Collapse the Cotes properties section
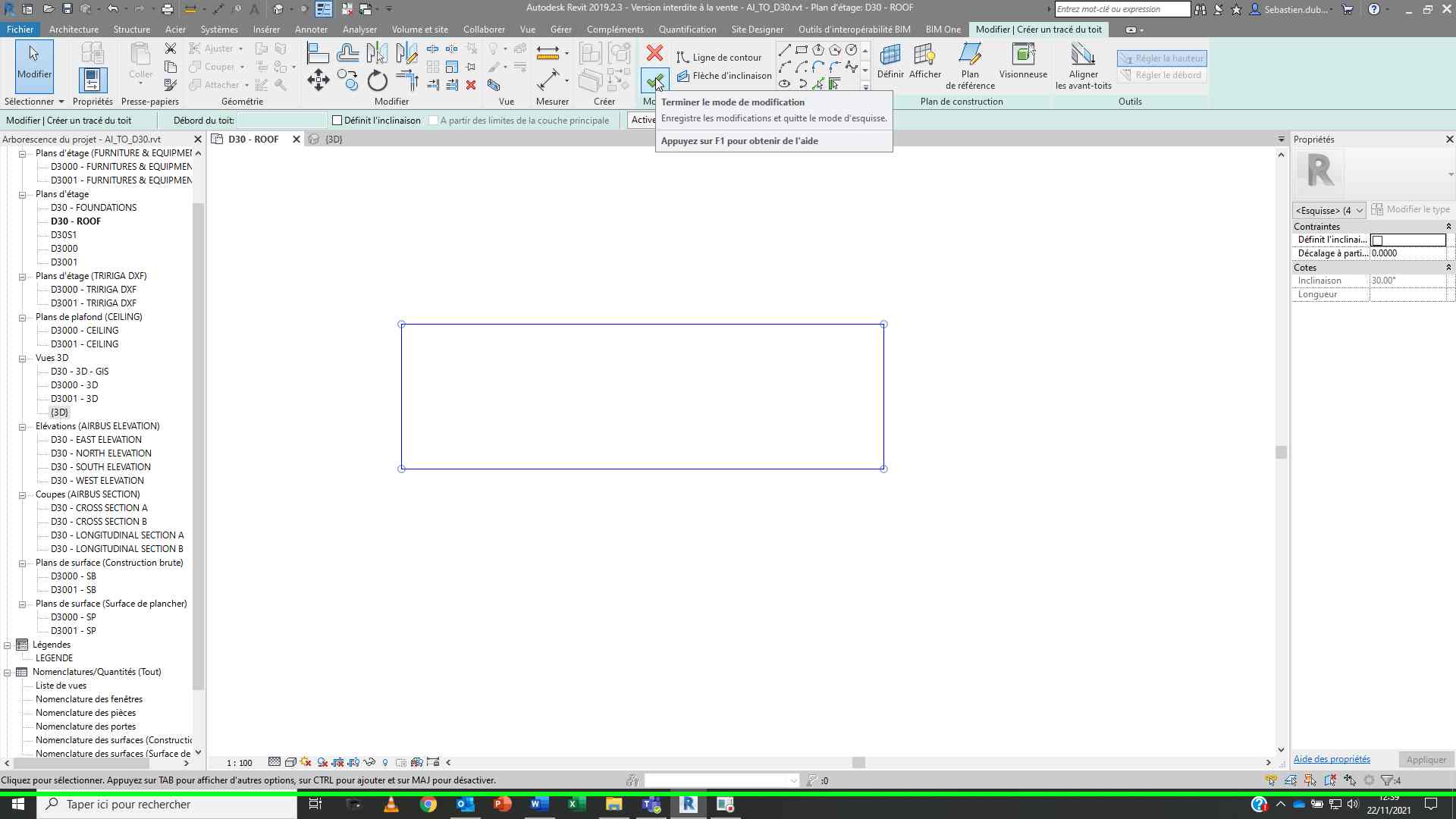The height and width of the screenshot is (819, 1456). pyautogui.click(x=1448, y=268)
